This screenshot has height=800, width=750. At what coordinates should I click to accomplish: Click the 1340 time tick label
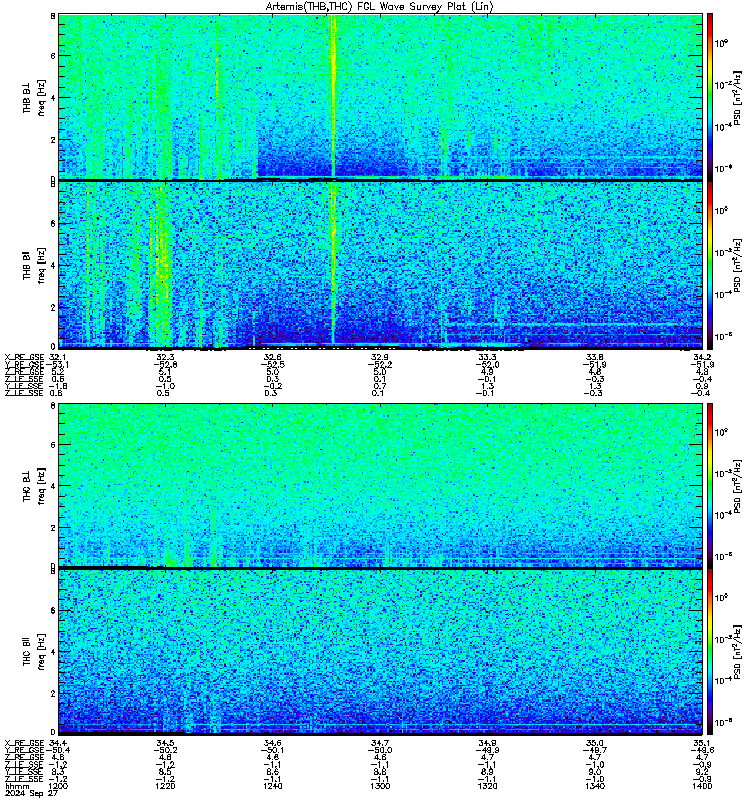[x=595, y=786]
